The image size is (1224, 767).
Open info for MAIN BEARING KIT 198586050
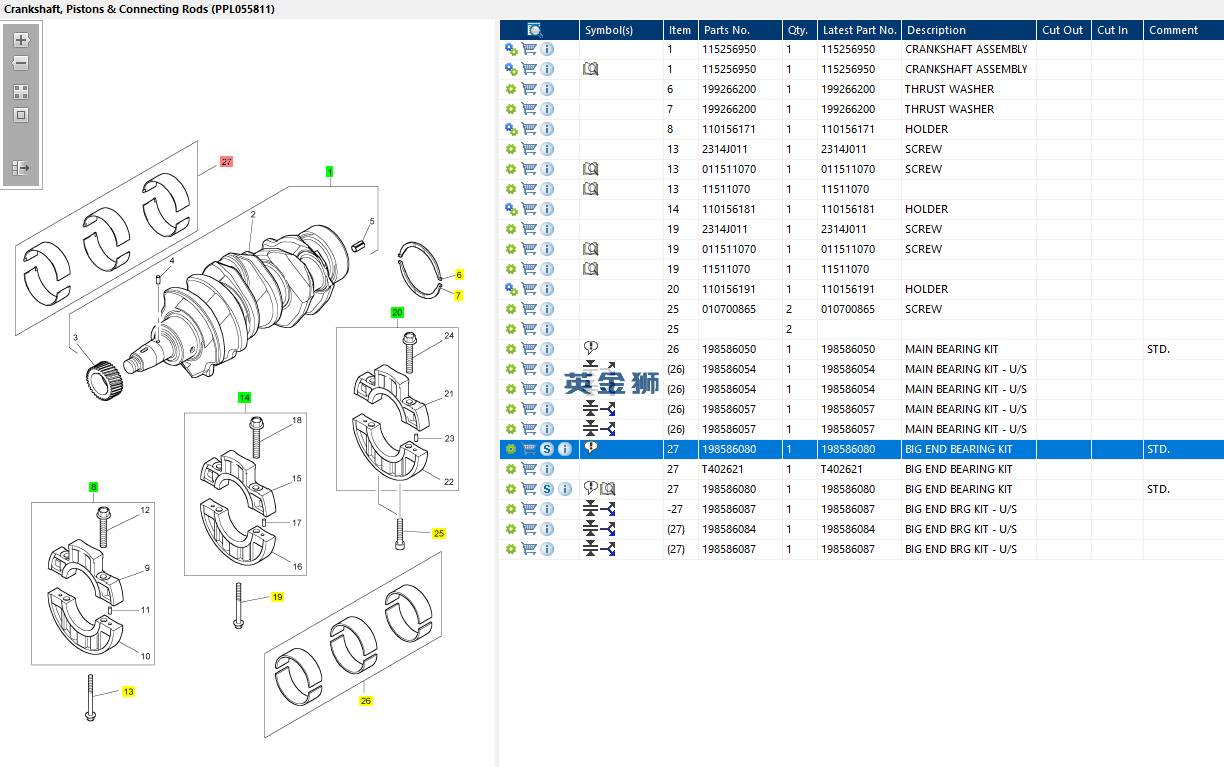[x=547, y=349]
